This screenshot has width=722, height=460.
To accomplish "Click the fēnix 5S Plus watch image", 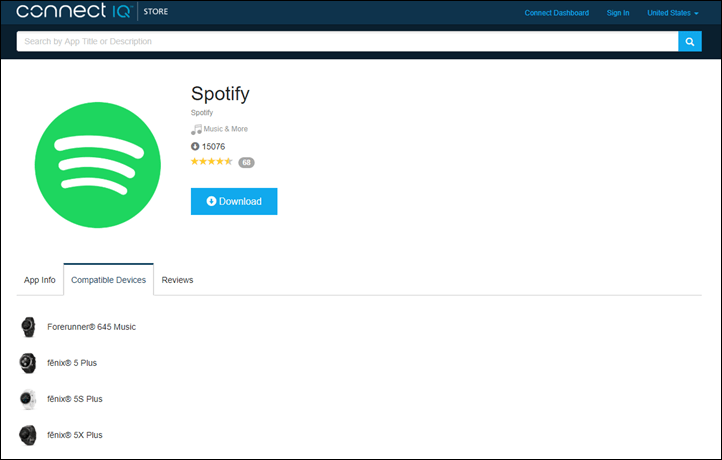I will coord(28,399).
